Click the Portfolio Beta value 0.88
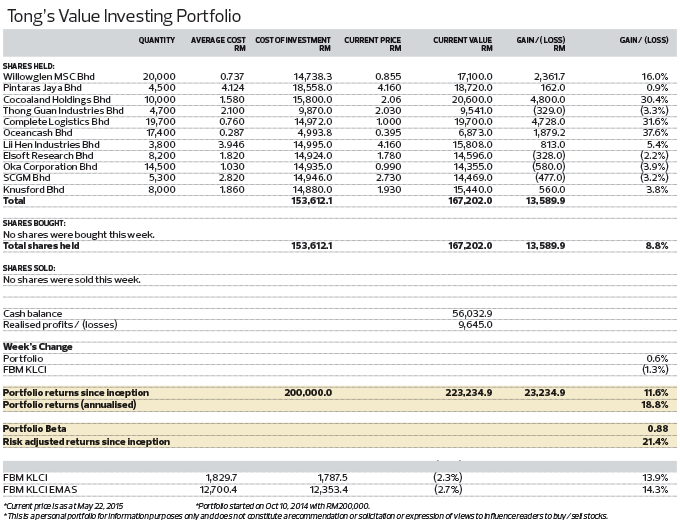Viewport: 680px width, 528px height. (x=658, y=429)
